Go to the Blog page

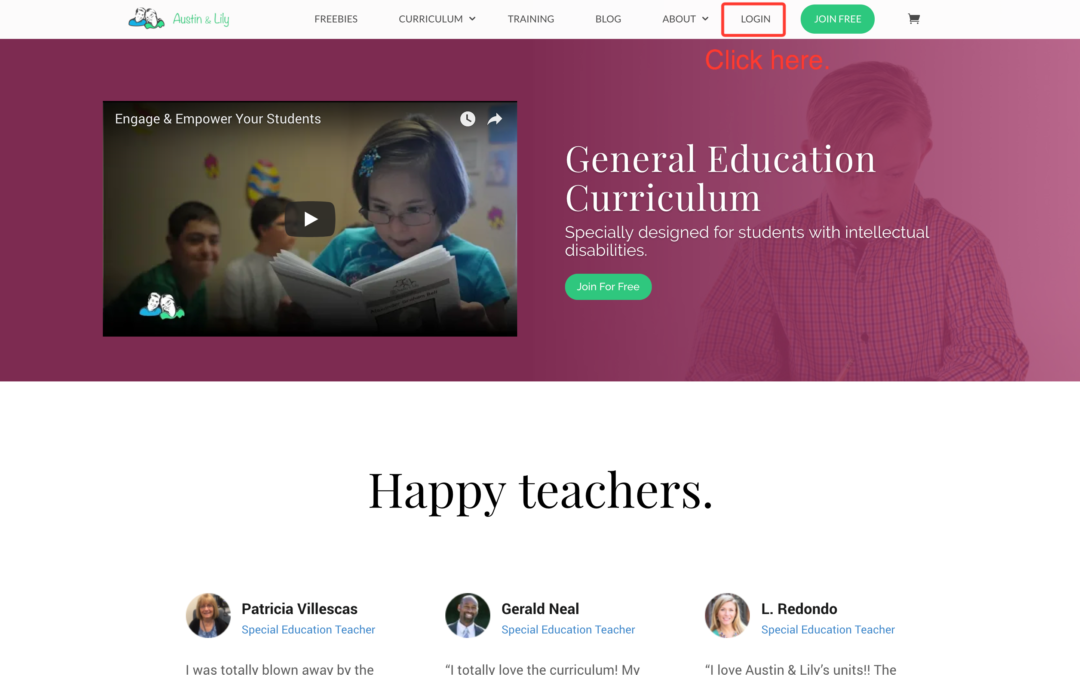[608, 19]
